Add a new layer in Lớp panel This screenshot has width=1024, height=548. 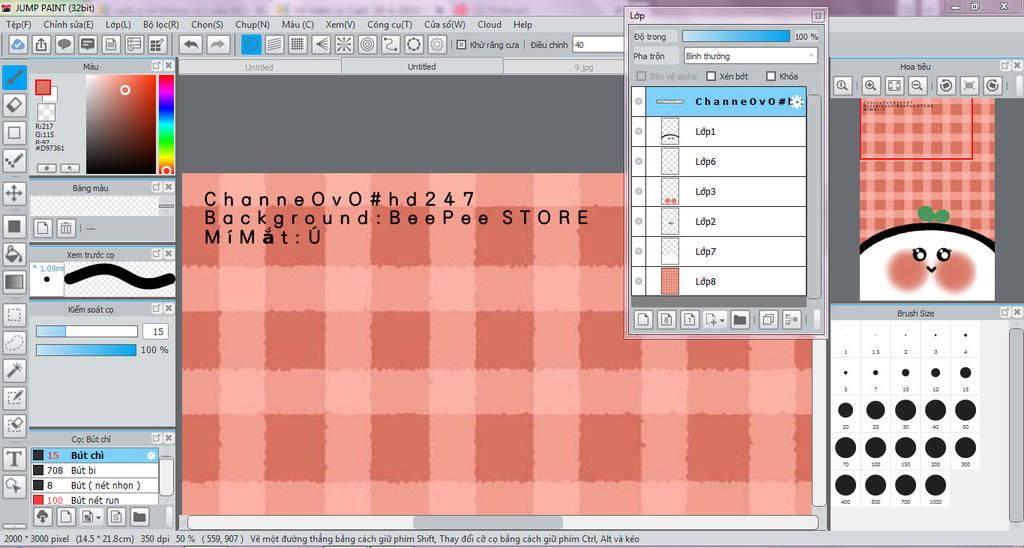coord(644,320)
